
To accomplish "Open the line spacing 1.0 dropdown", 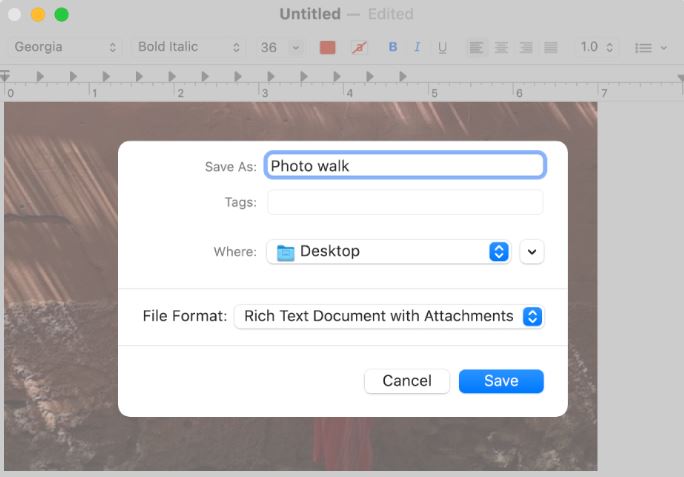I will coord(596,47).
